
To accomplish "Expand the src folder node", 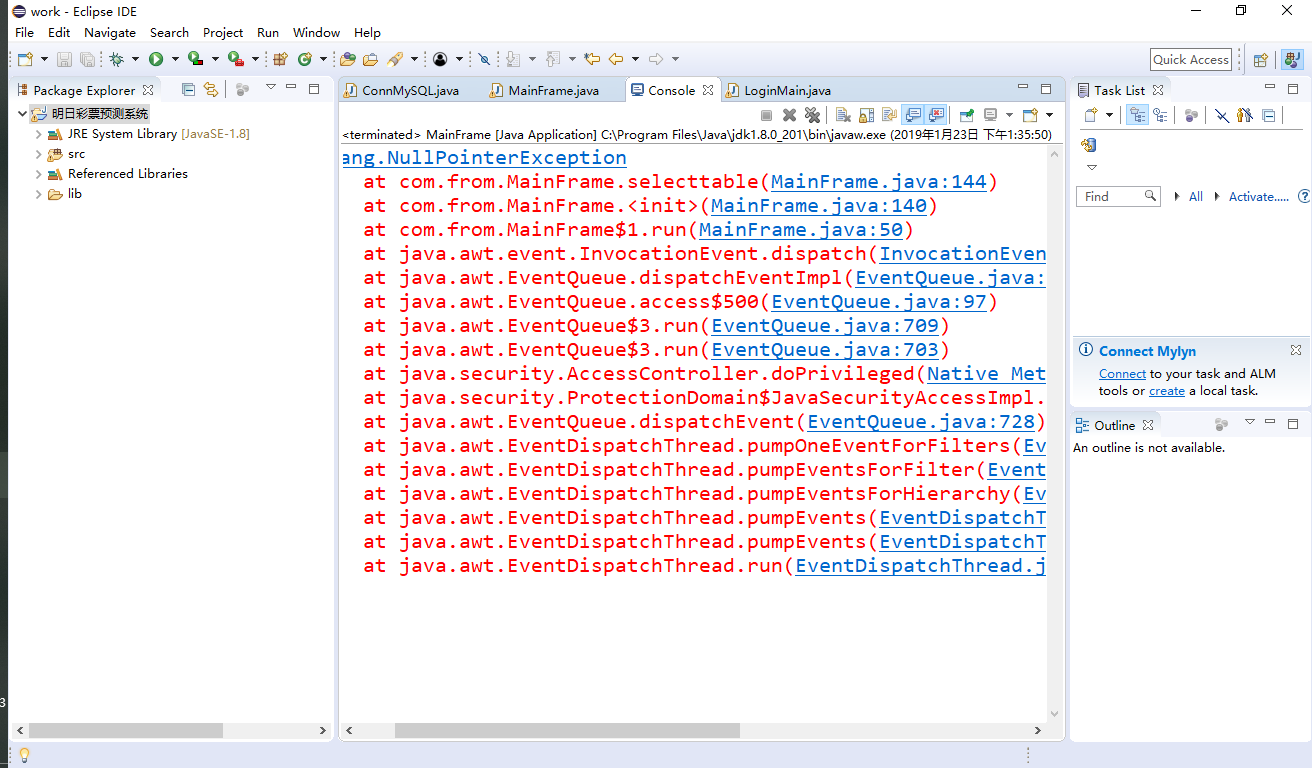I will 38,154.
